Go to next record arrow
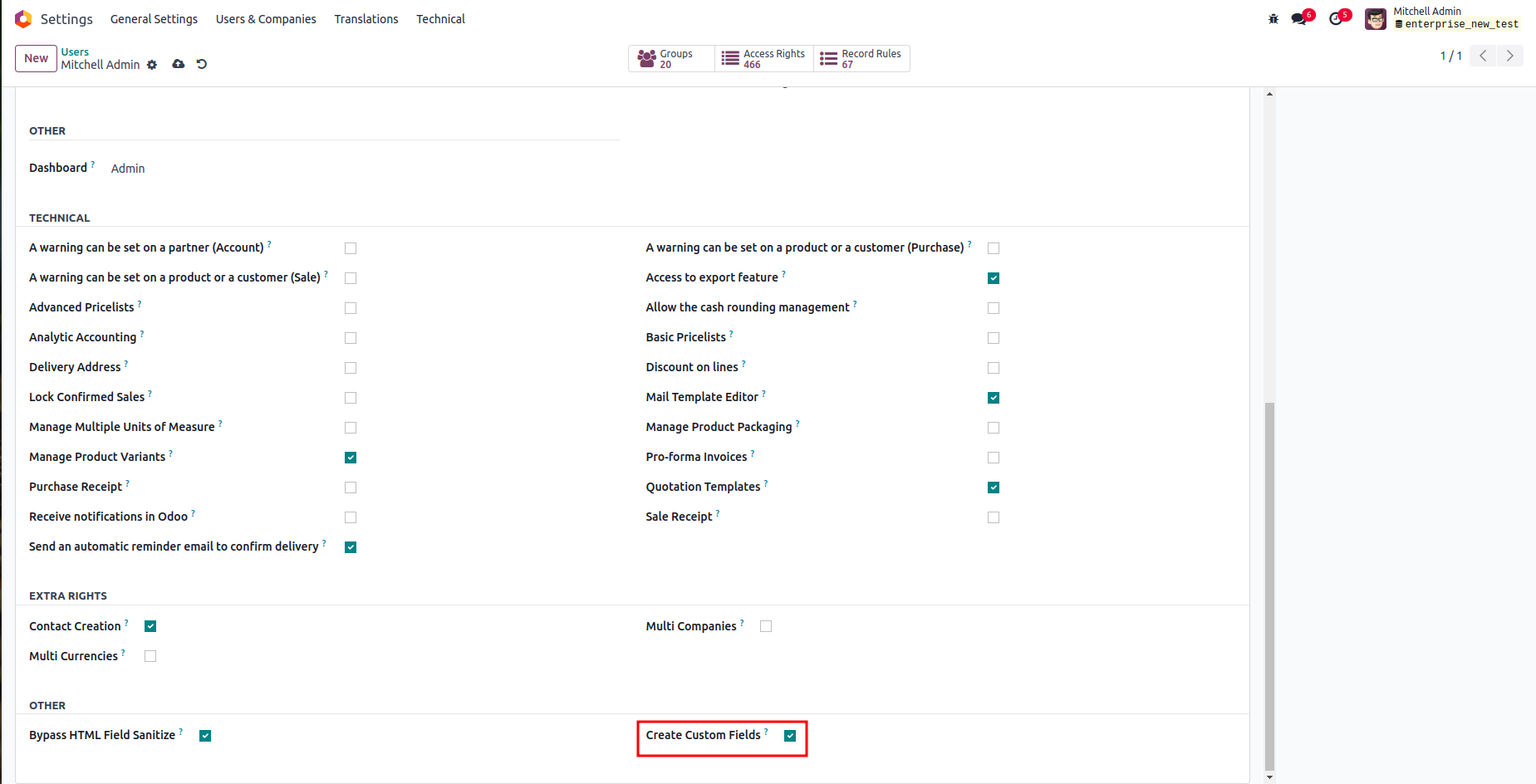 coord(1509,56)
